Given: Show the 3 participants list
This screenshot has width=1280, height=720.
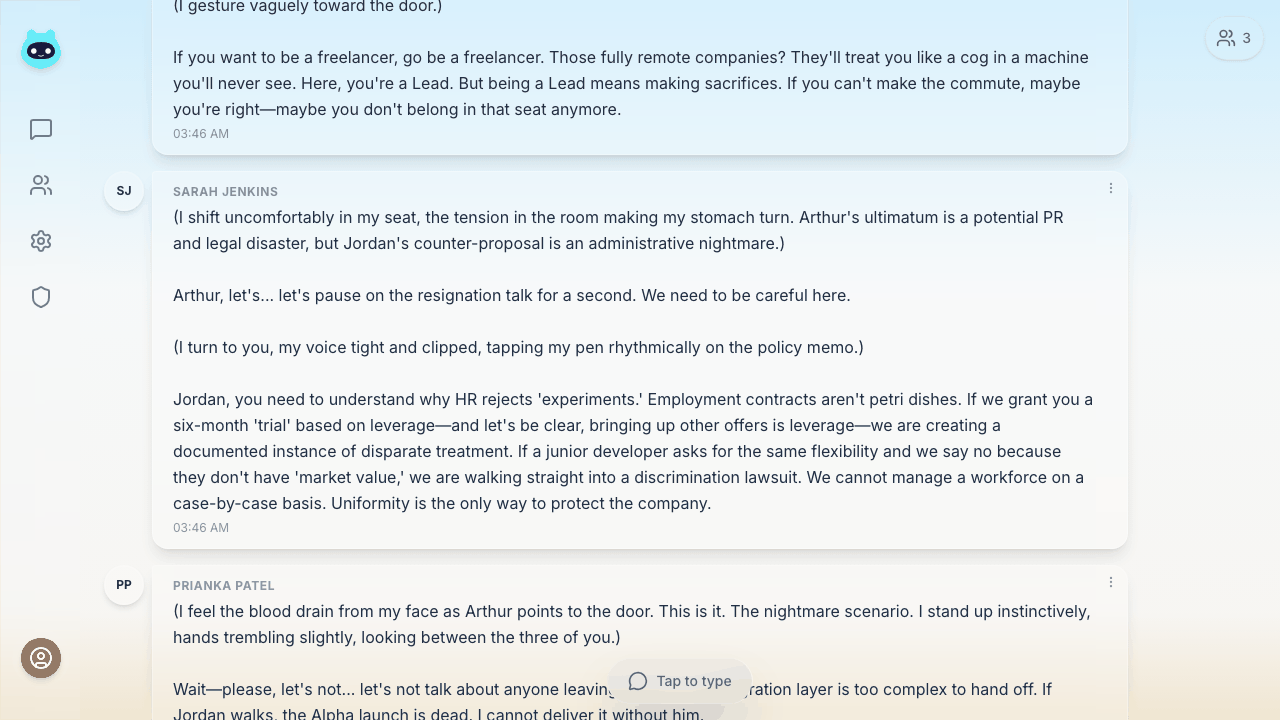Looking at the screenshot, I should [1234, 39].
